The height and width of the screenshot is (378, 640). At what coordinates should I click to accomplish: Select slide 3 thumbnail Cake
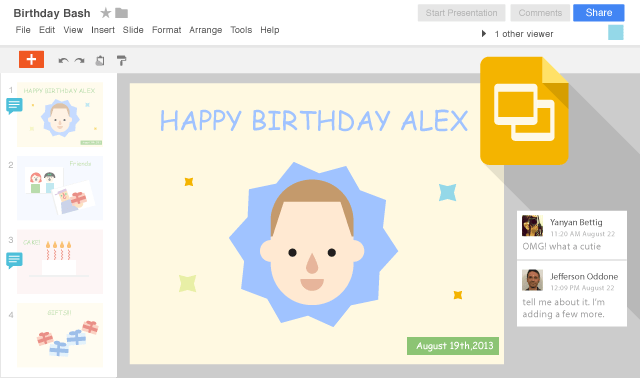pos(60,262)
